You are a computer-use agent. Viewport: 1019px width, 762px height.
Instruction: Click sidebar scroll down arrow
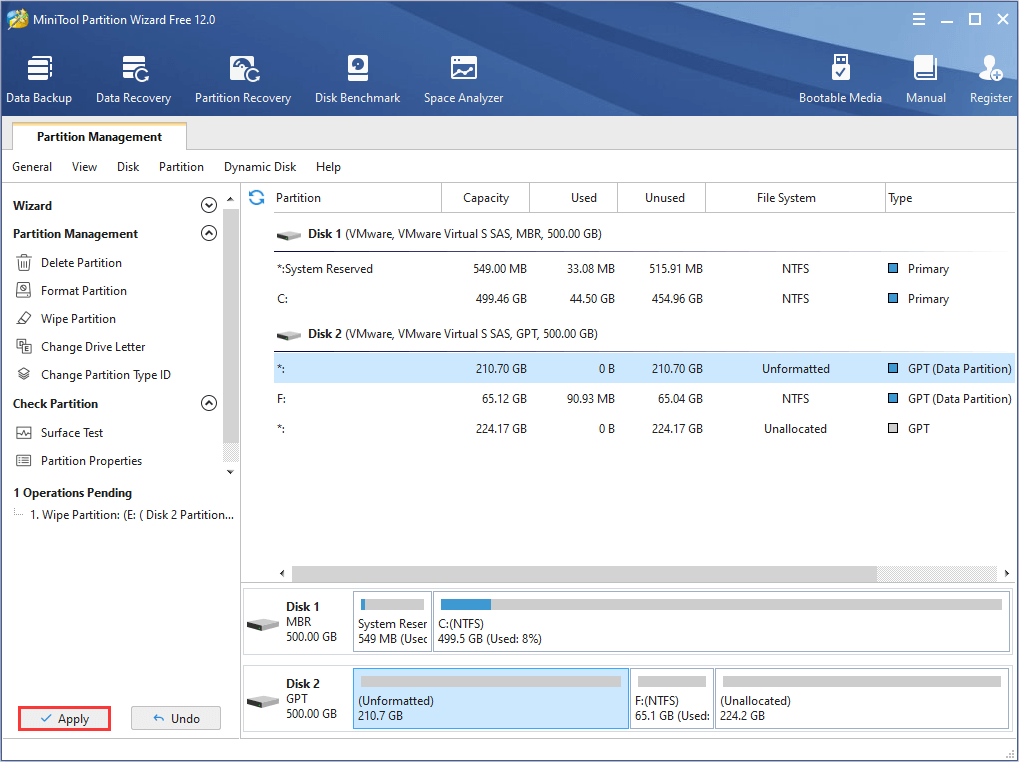coord(230,472)
